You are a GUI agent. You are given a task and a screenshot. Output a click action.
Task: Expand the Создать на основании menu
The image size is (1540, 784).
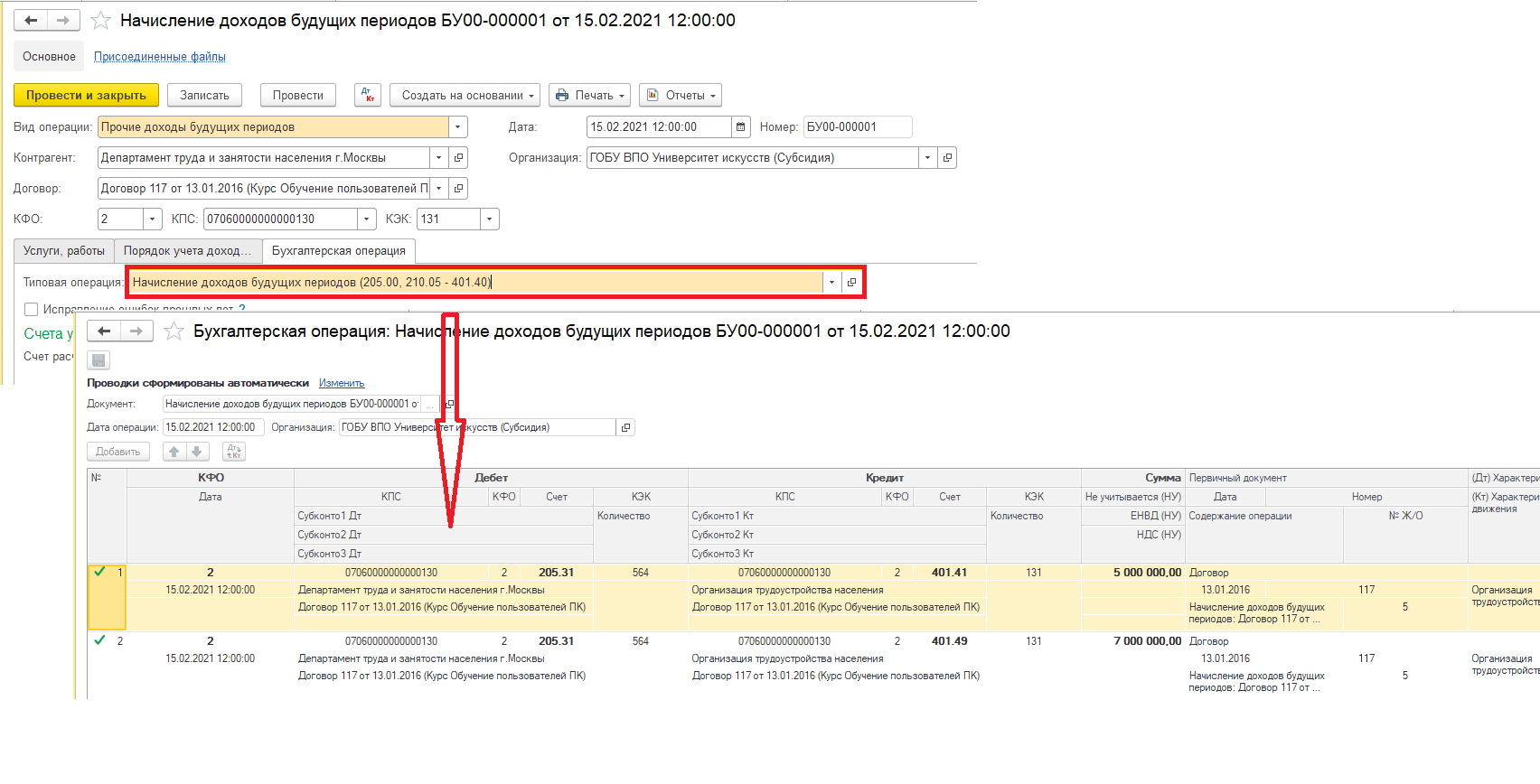pyautogui.click(x=465, y=95)
